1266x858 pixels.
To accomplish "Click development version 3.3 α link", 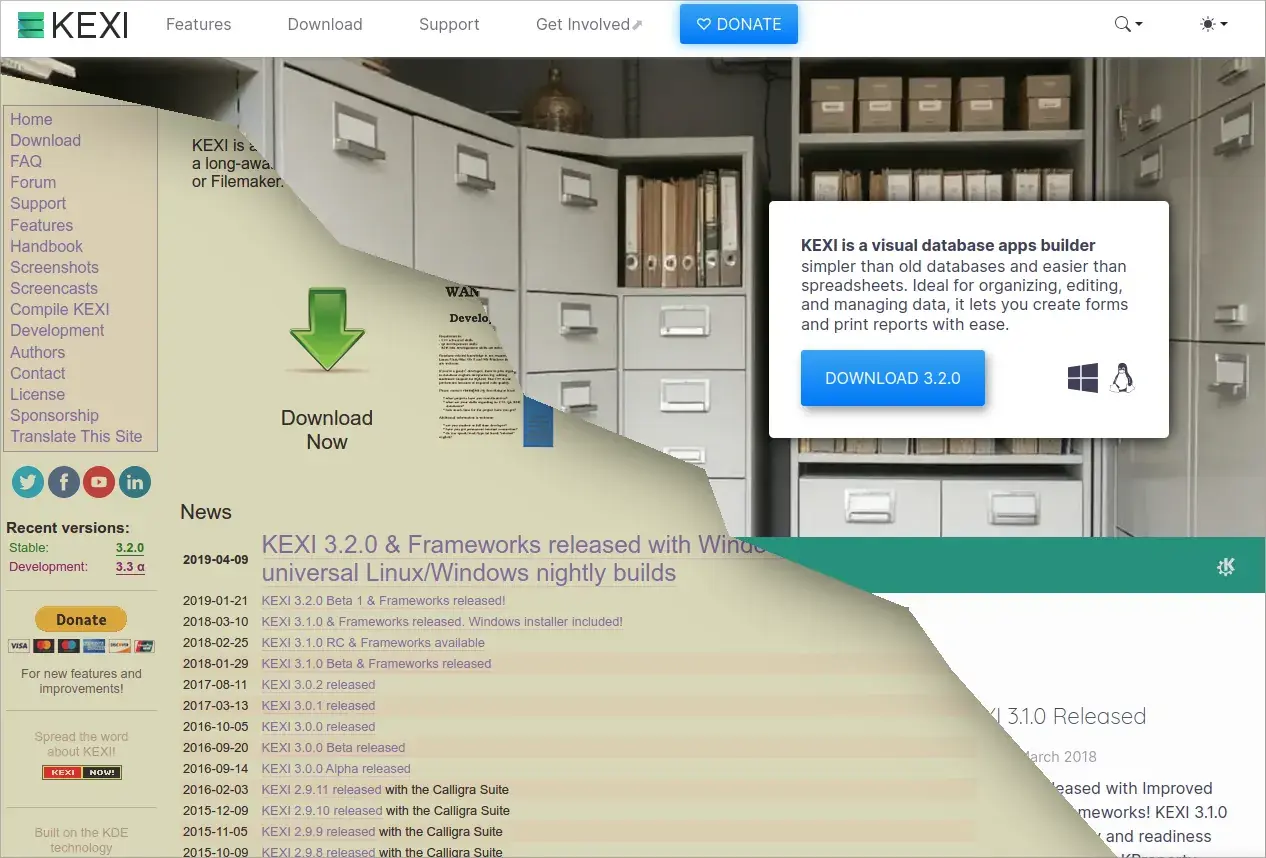I will (130, 567).
